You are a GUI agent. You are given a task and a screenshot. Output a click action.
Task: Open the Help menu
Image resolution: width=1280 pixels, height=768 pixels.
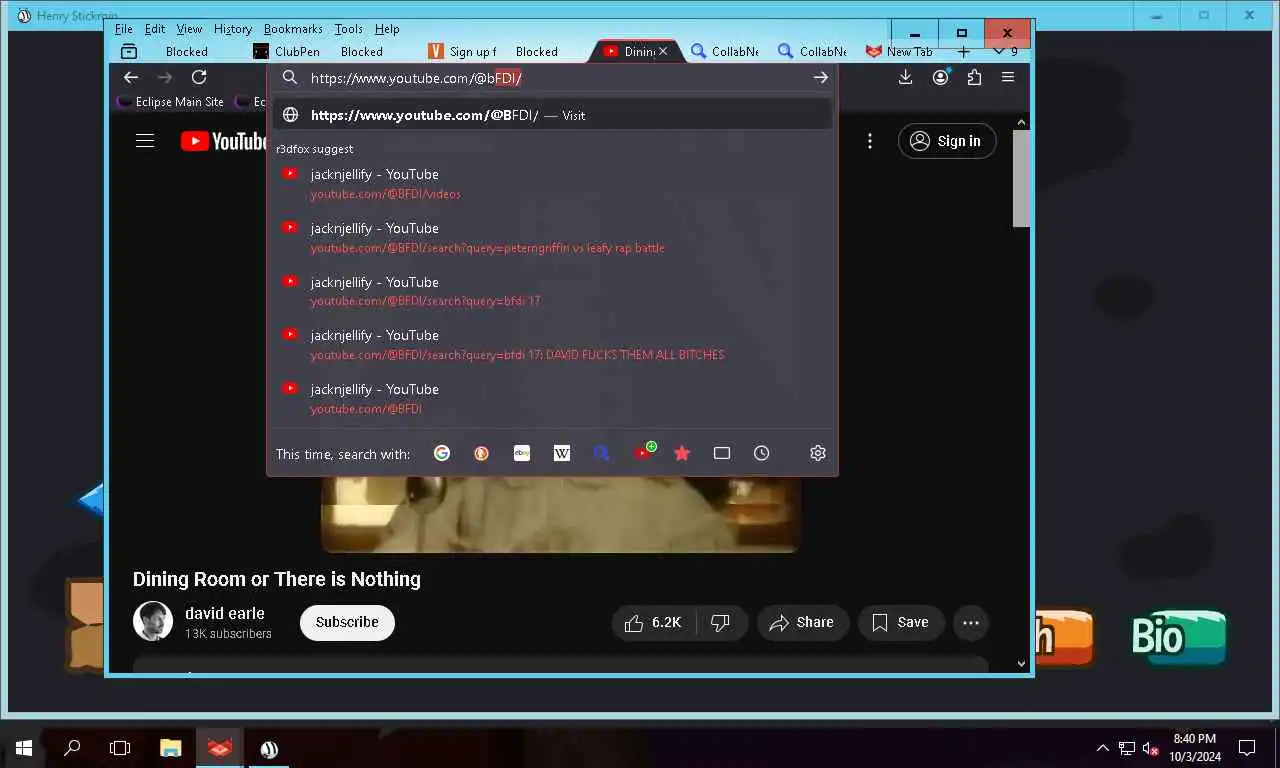coord(387,29)
